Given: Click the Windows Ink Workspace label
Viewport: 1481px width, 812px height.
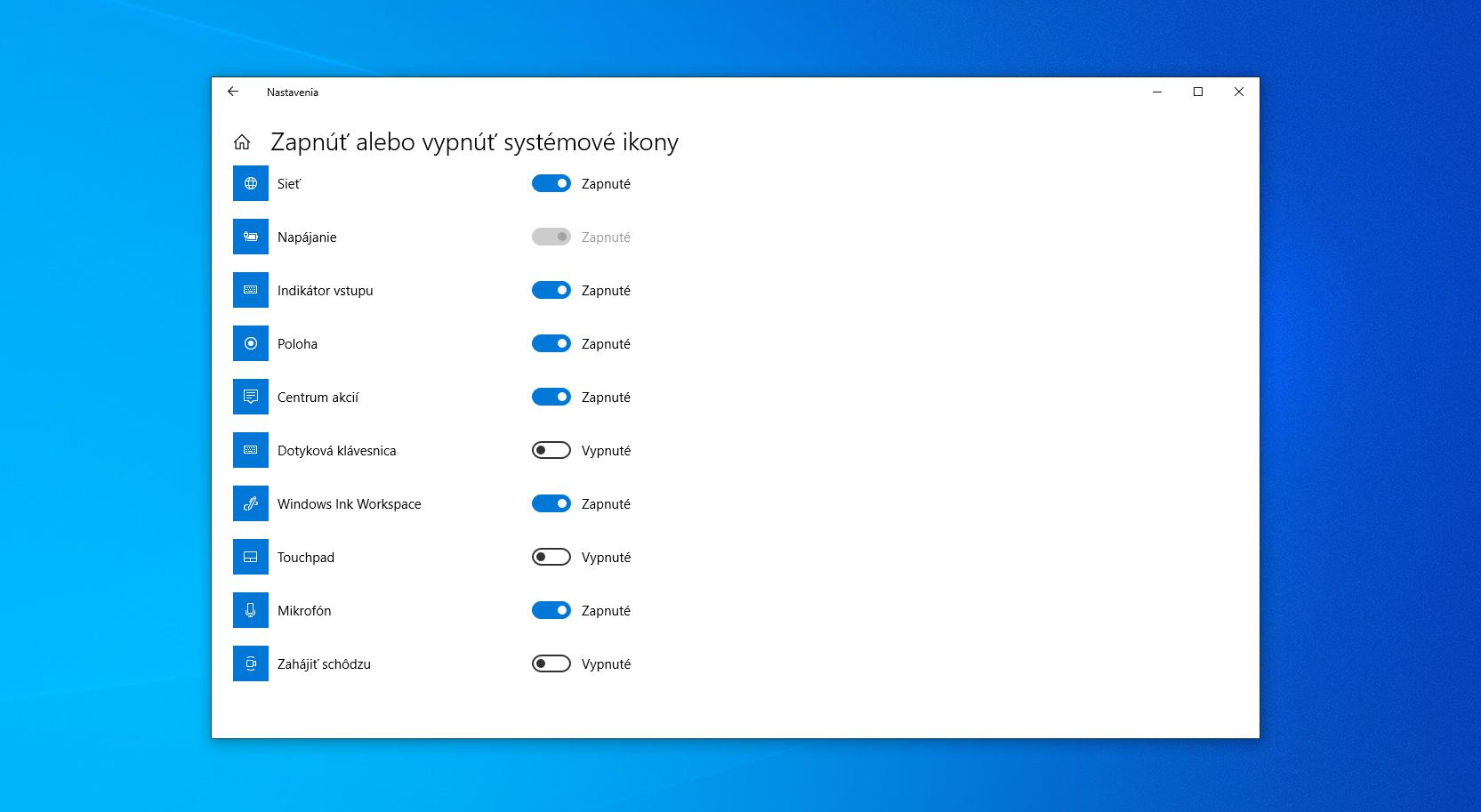Looking at the screenshot, I should (x=350, y=504).
